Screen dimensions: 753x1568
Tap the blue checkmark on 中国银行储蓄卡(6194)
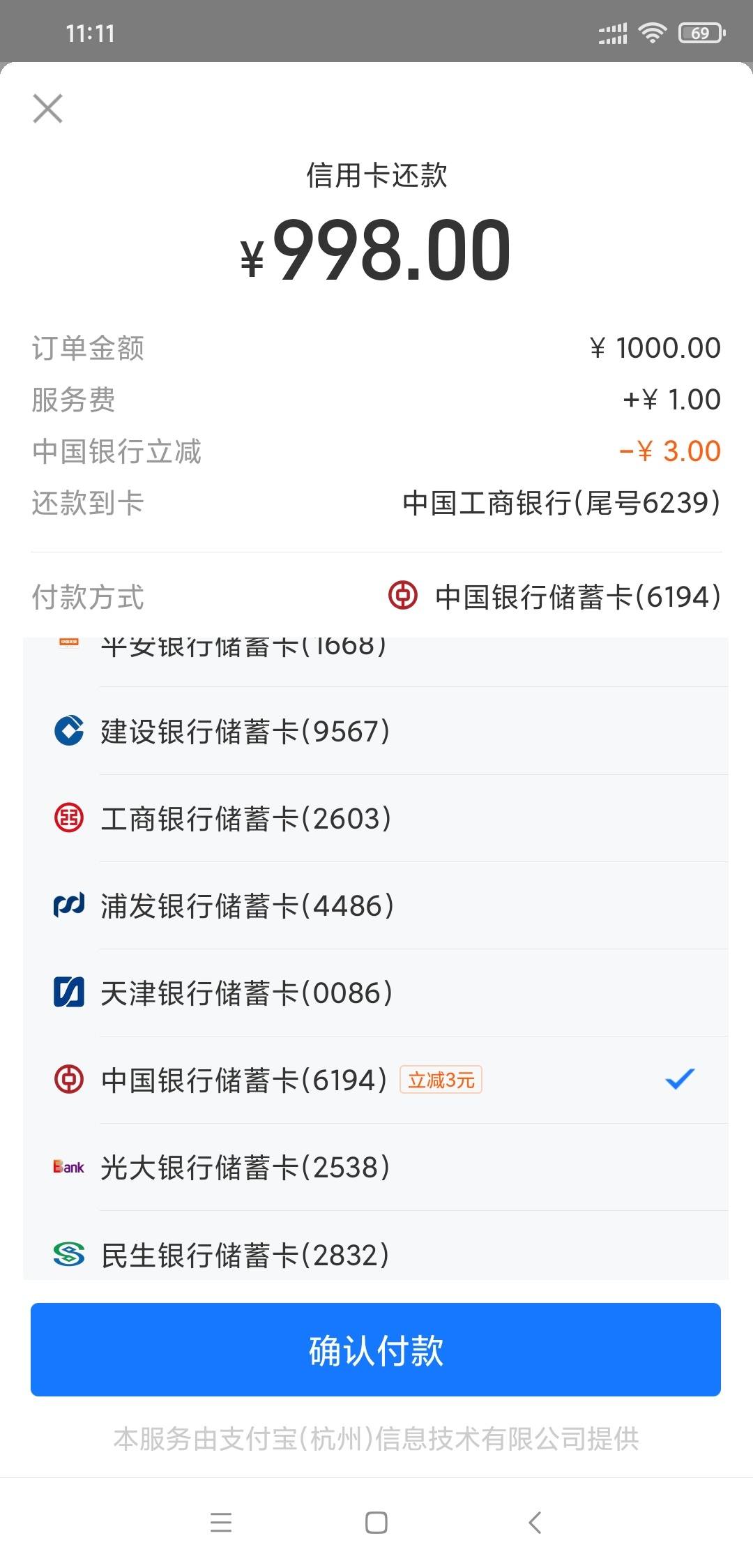[680, 1079]
